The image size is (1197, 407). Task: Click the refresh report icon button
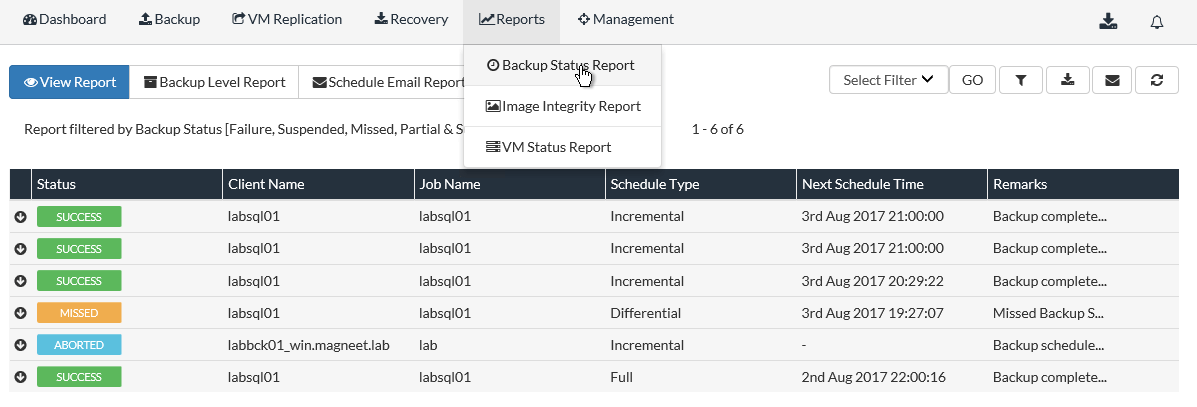[1157, 81]
